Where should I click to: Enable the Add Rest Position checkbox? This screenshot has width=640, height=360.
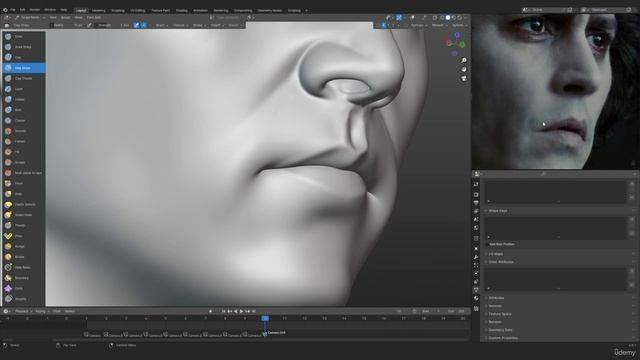(487, 244)
